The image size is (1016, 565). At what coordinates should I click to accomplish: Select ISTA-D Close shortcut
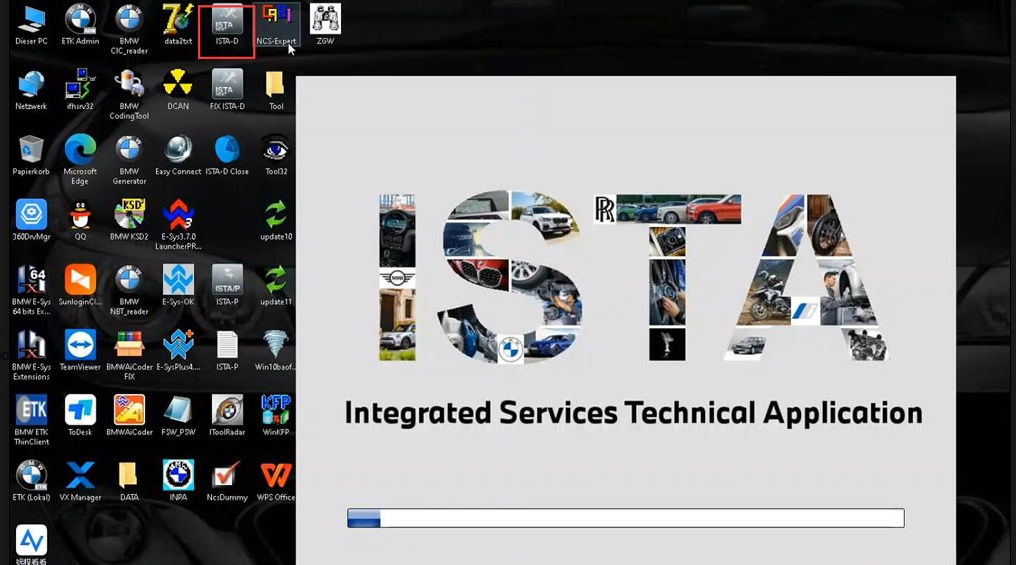pyautogui.click(x=227, y=155)
